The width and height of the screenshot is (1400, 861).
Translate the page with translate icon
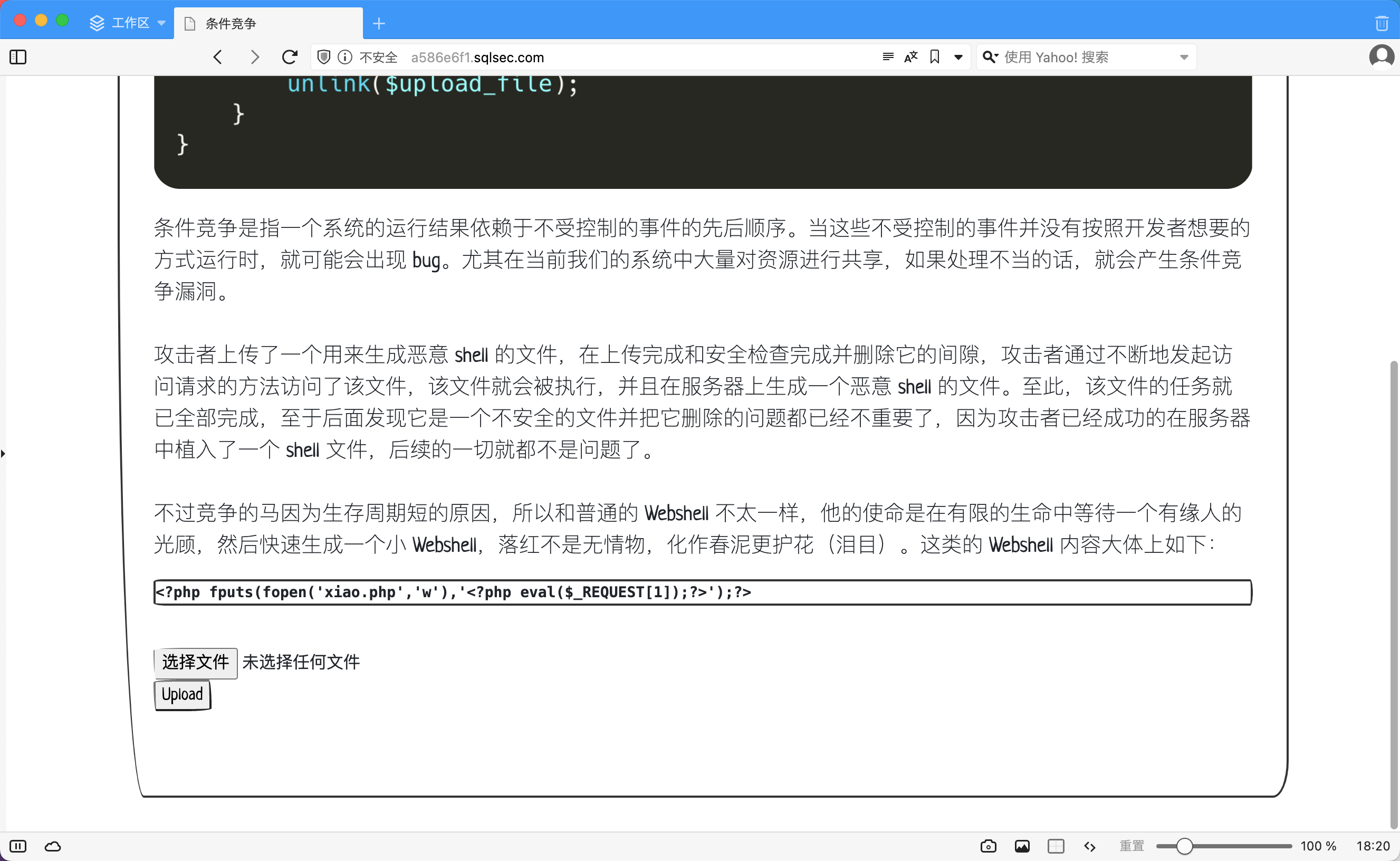(x=911, y=56)
